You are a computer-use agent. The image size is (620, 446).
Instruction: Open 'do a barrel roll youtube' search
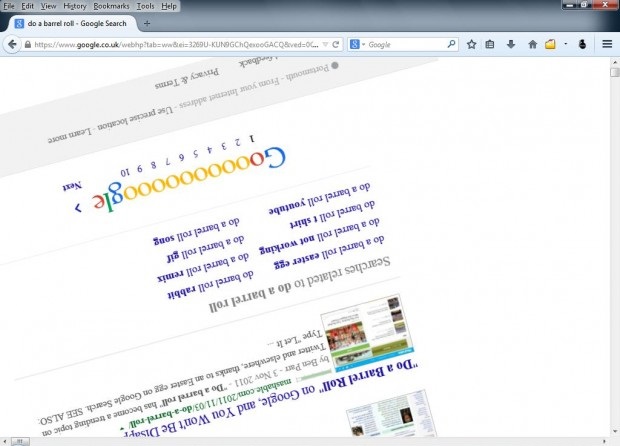point(319,199)
